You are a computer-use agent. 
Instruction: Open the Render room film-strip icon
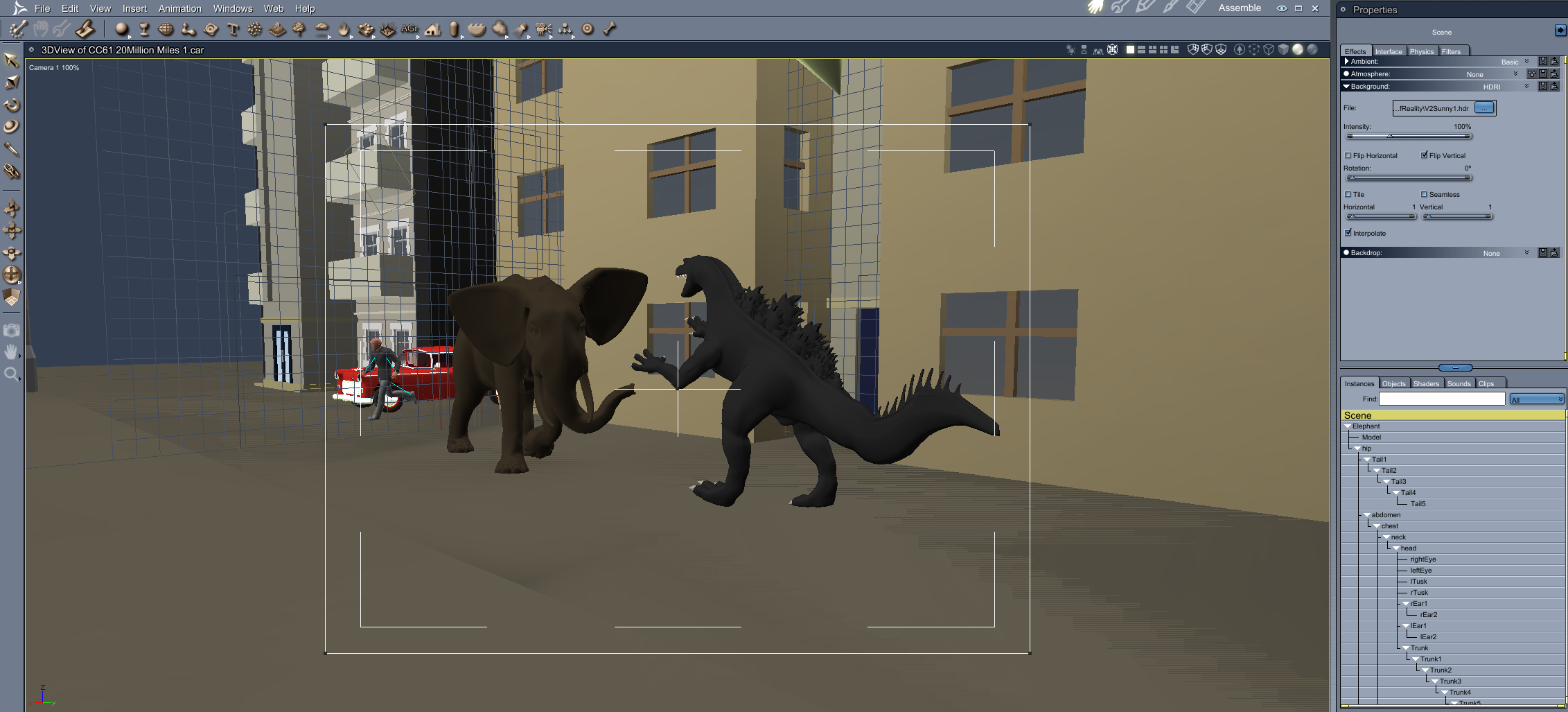point(1195,8)
